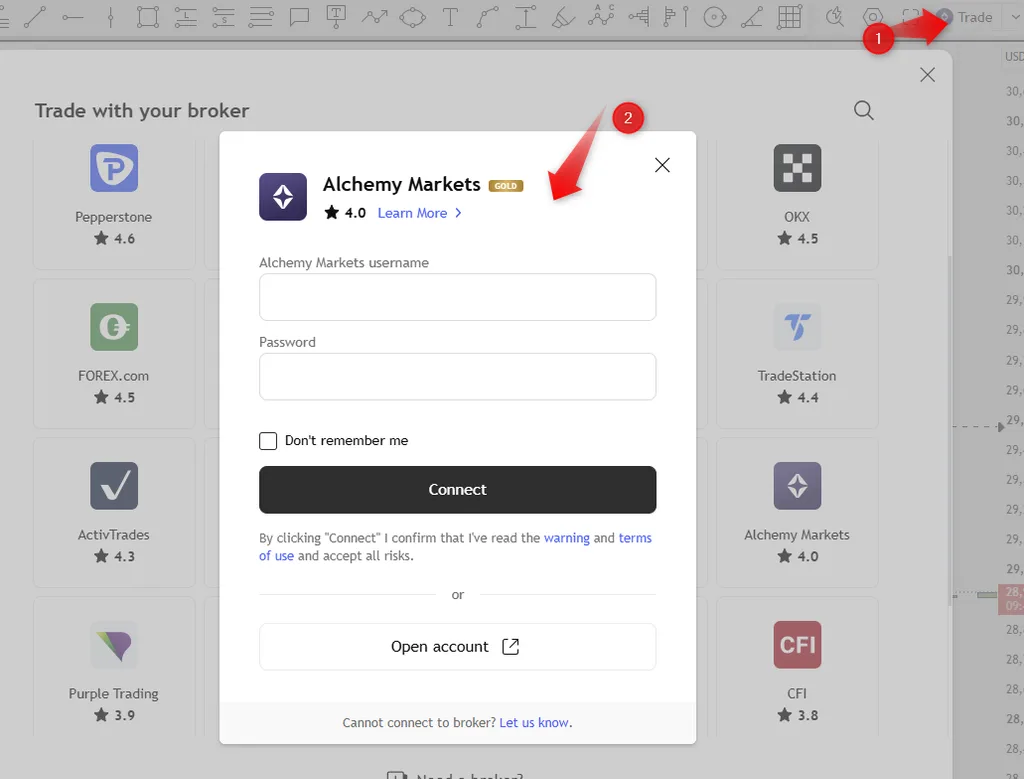Click the Alchemy Markets logo in dialog header
Image resolution: width=1024 pixels, height=779 pixels.
283,197
